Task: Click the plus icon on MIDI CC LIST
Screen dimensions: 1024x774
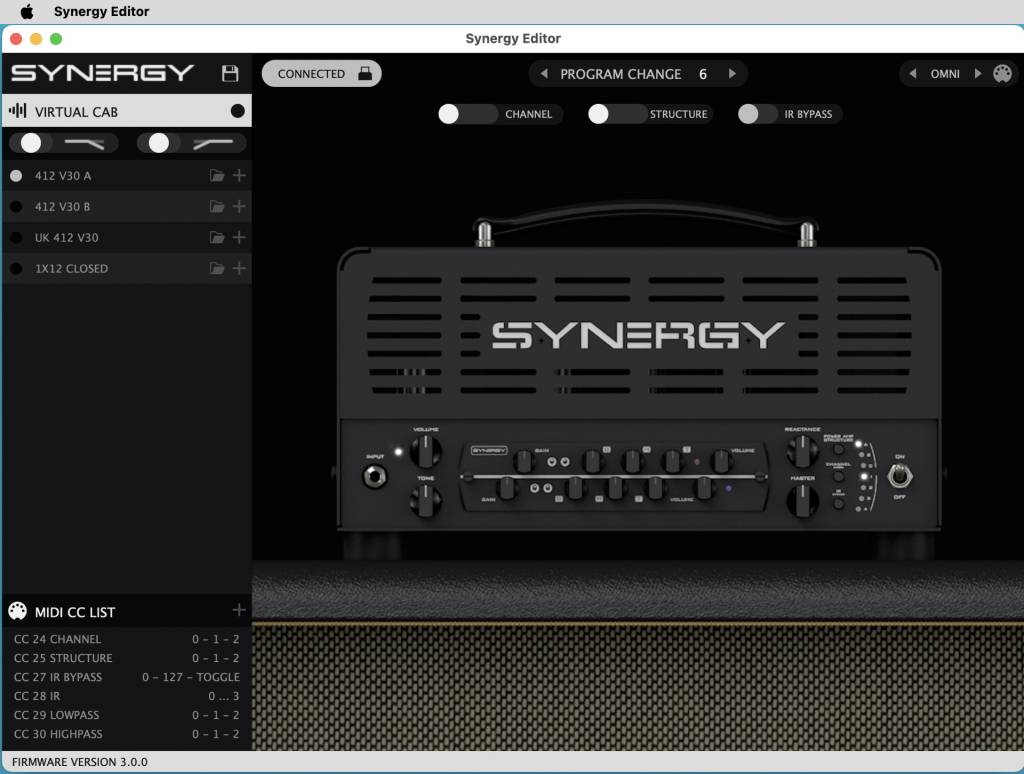Action: [238, 611]
